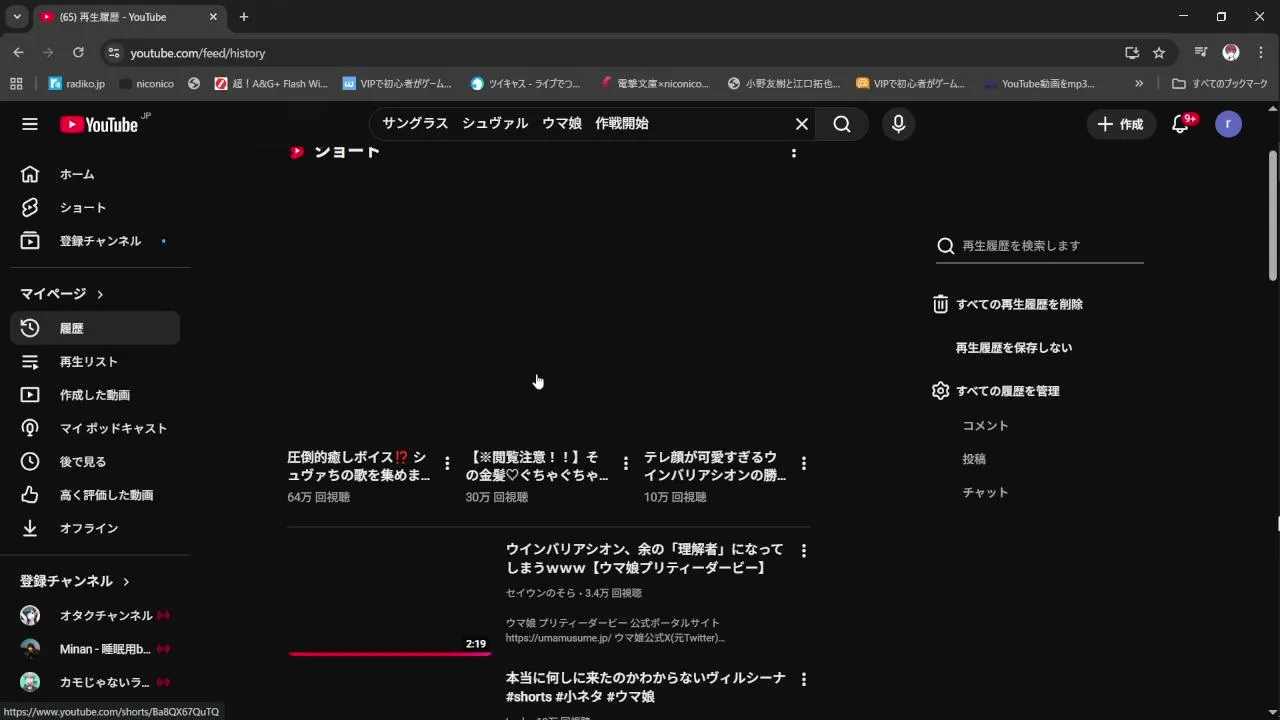Open the オタクチャンネル subscription
The image size is (1280, 720).
[x=95, y=615]
